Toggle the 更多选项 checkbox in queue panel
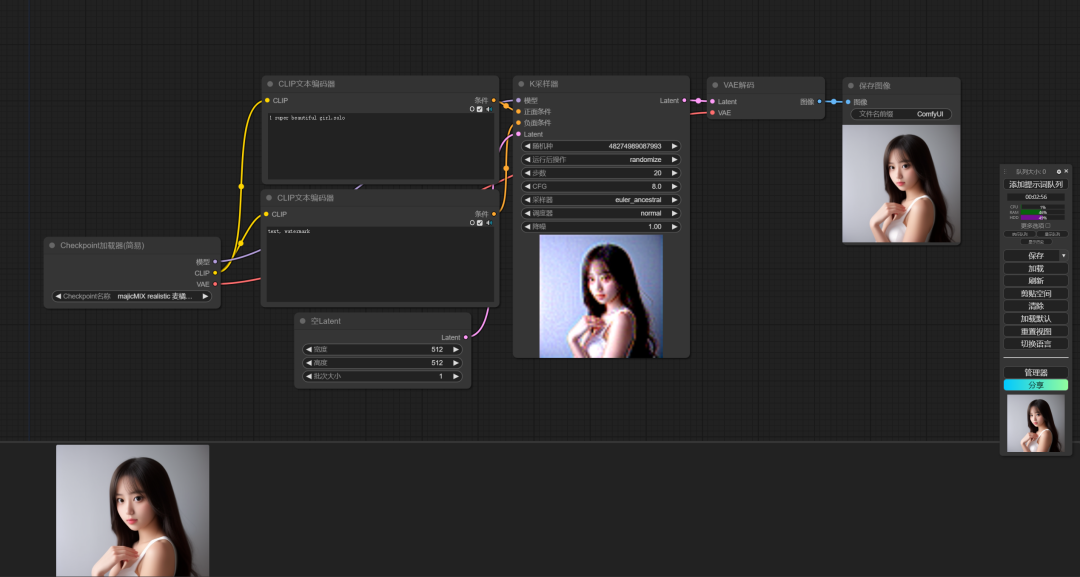This screenshot has height=577, width=1080. (1048, 225)
